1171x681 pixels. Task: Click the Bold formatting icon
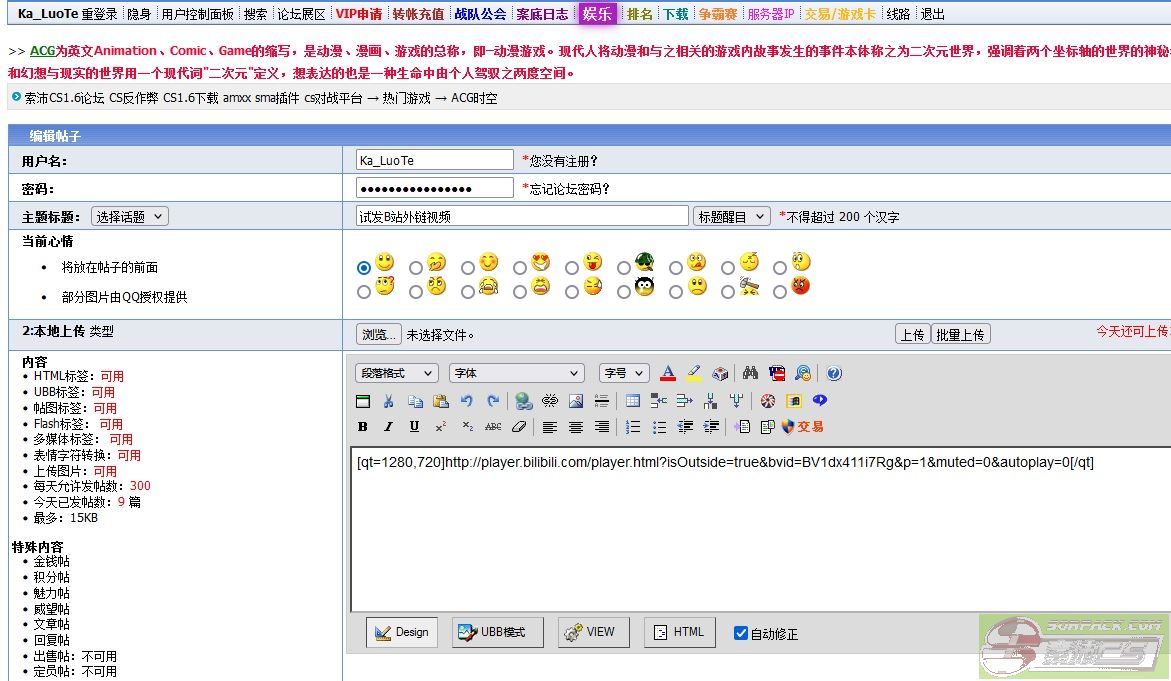pos(363,427)
